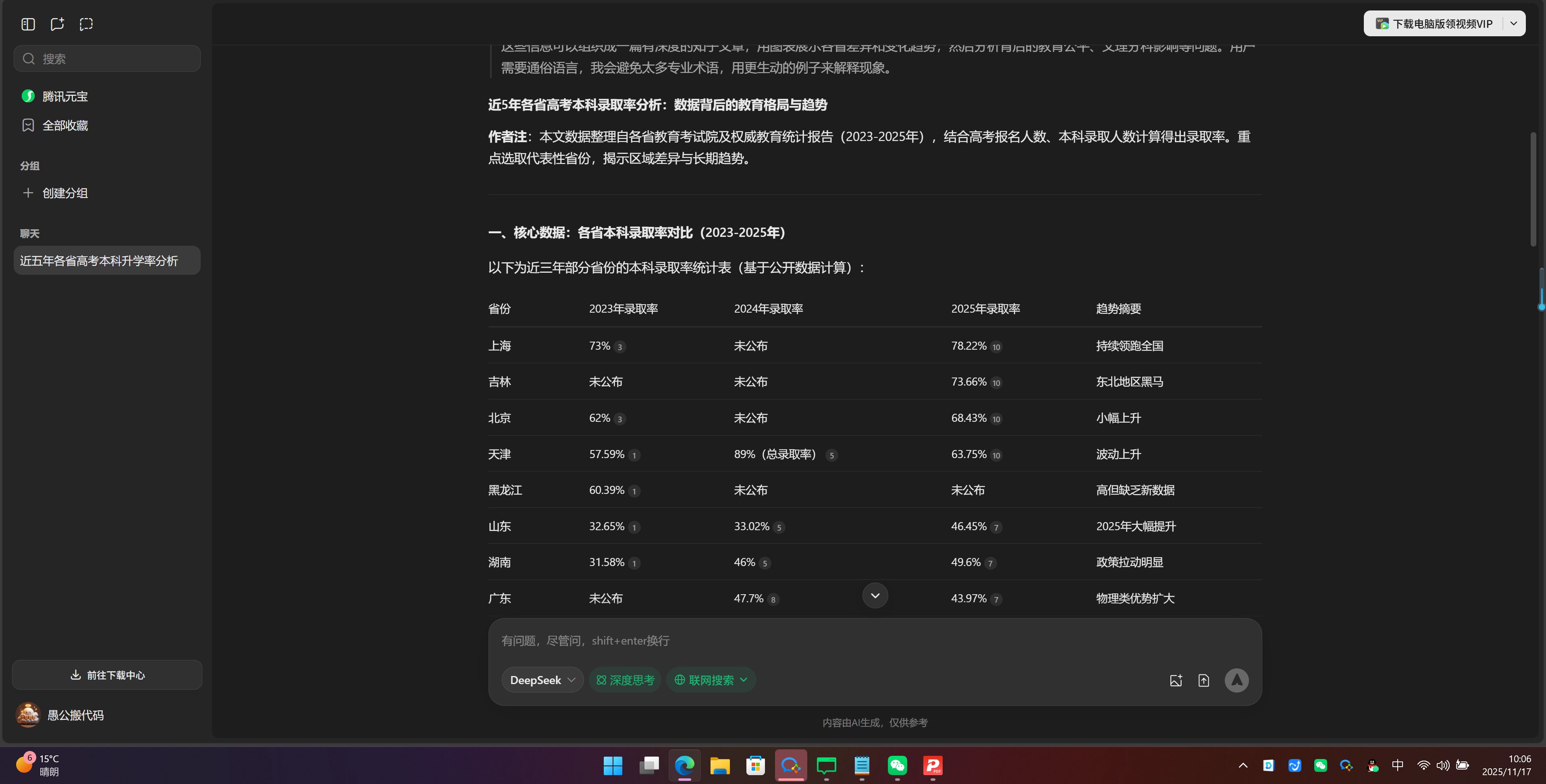Open the DeepSeek model selector

(x=542, y=680)
